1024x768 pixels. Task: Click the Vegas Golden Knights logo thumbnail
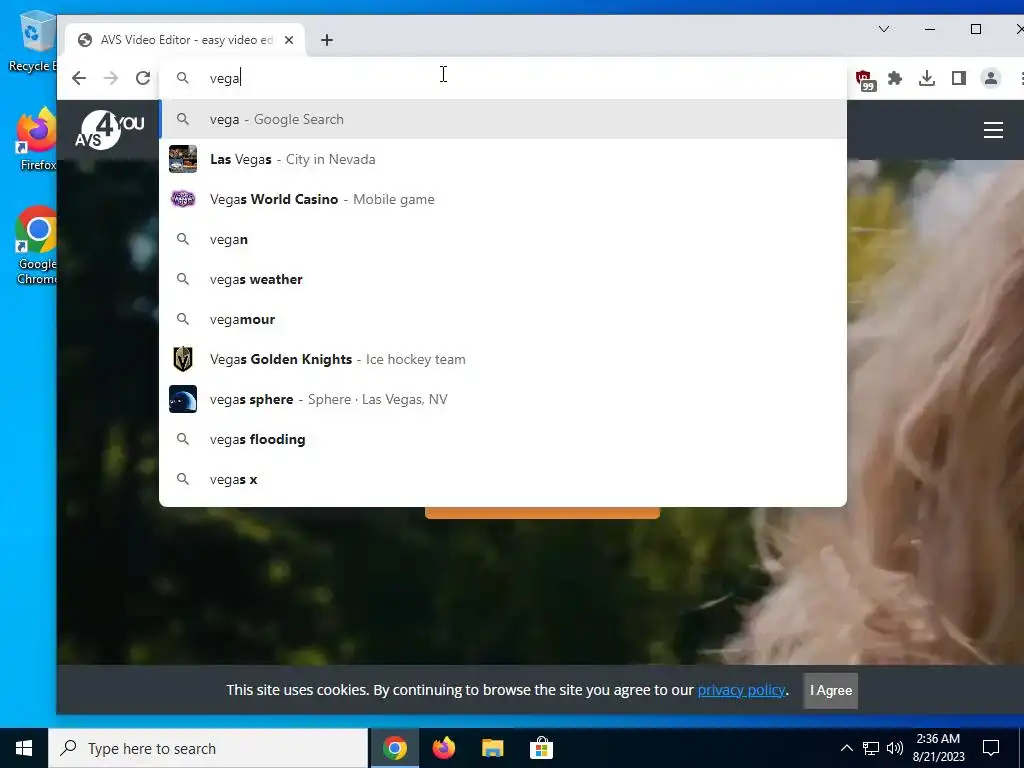[183, 359]
